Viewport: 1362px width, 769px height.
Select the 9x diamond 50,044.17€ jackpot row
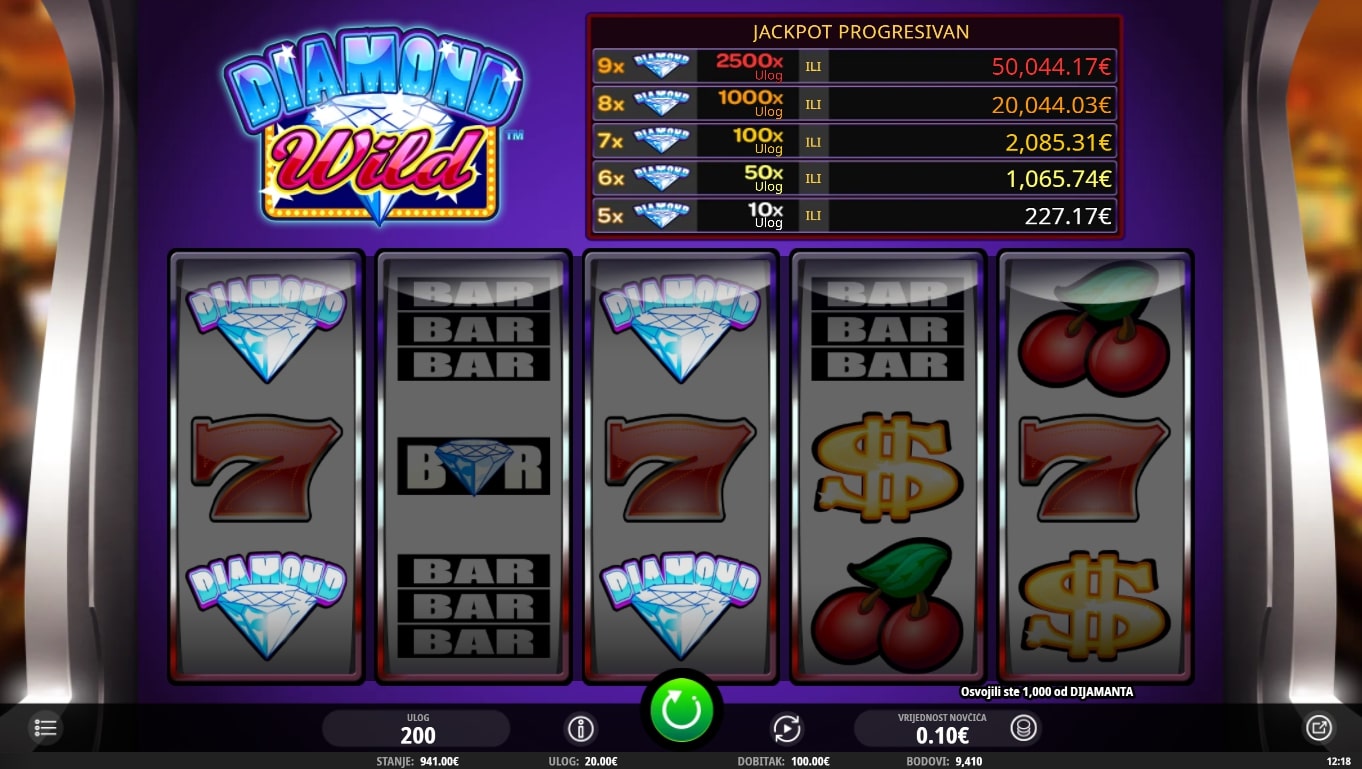click(x=854, y=67)
